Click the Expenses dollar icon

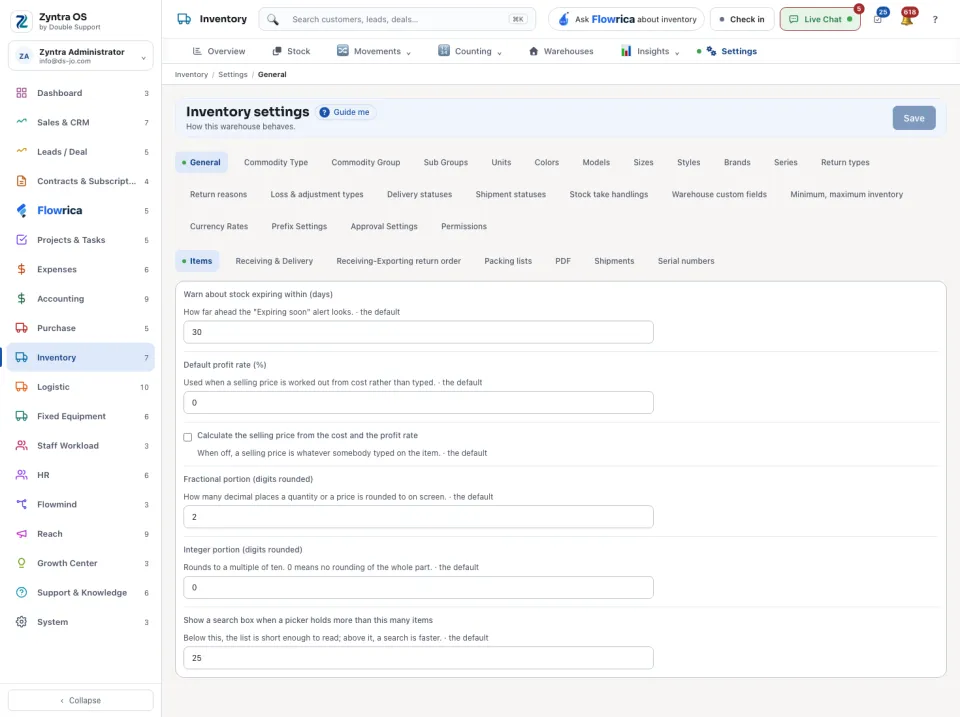[x=21, y=269]
